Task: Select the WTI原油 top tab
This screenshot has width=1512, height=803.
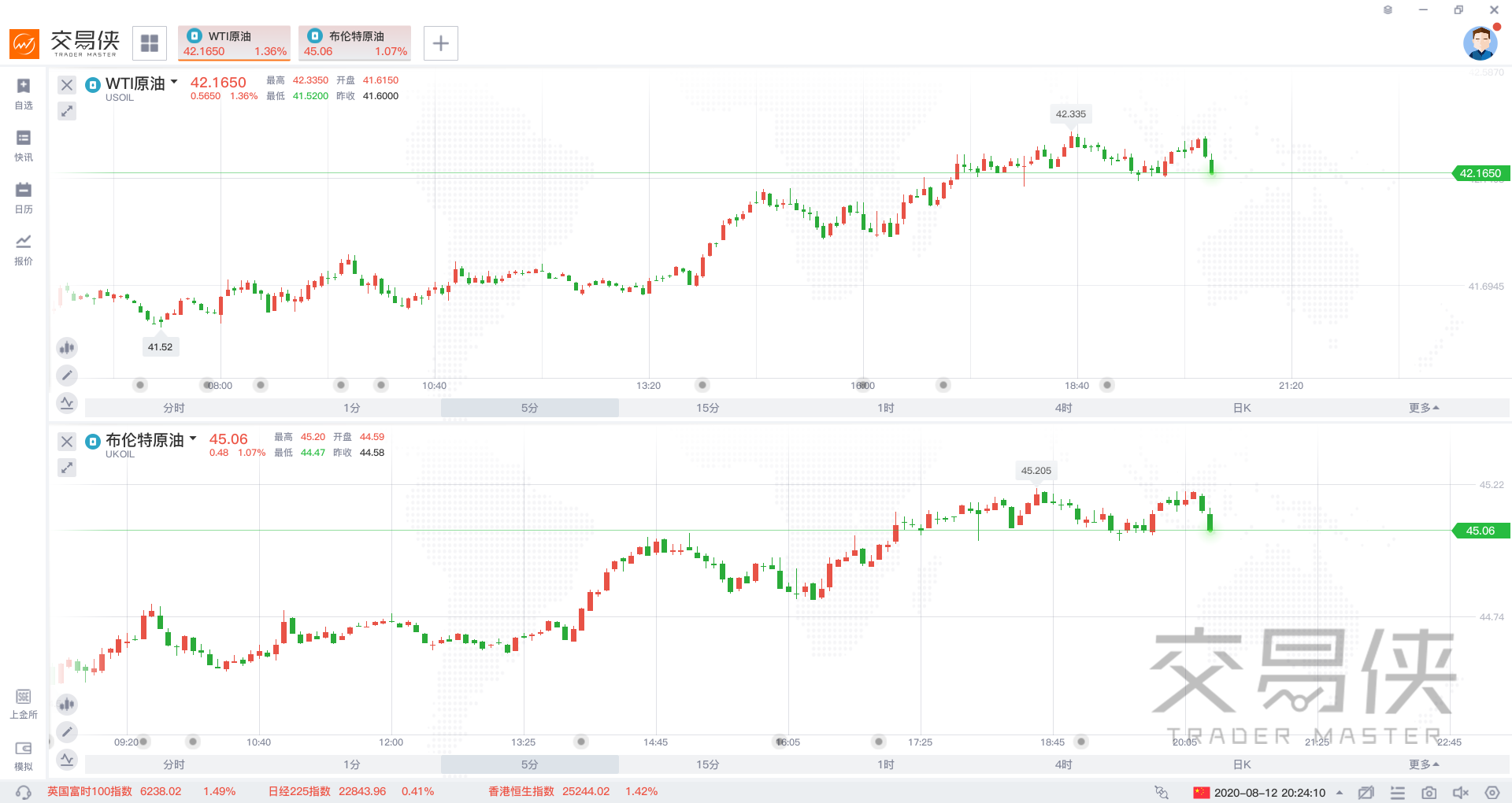Action: 234,43
